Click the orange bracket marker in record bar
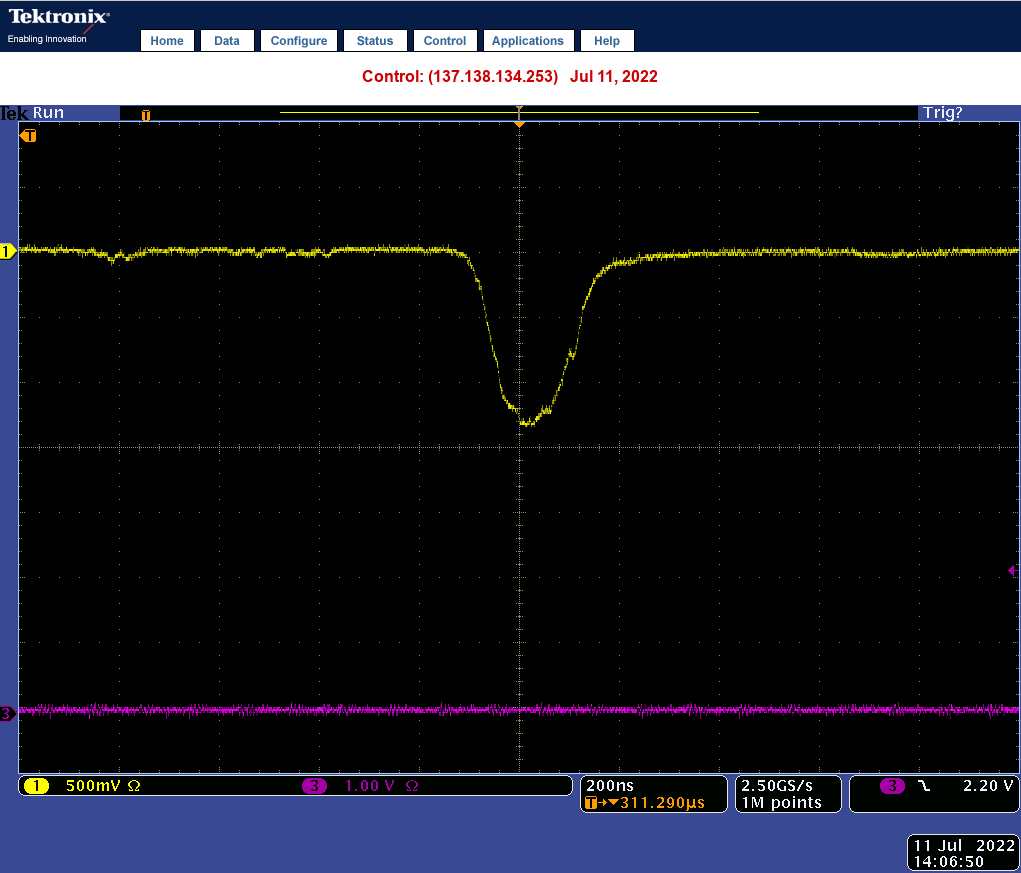This screenshot has width=1021, height=873. point(146,115)
